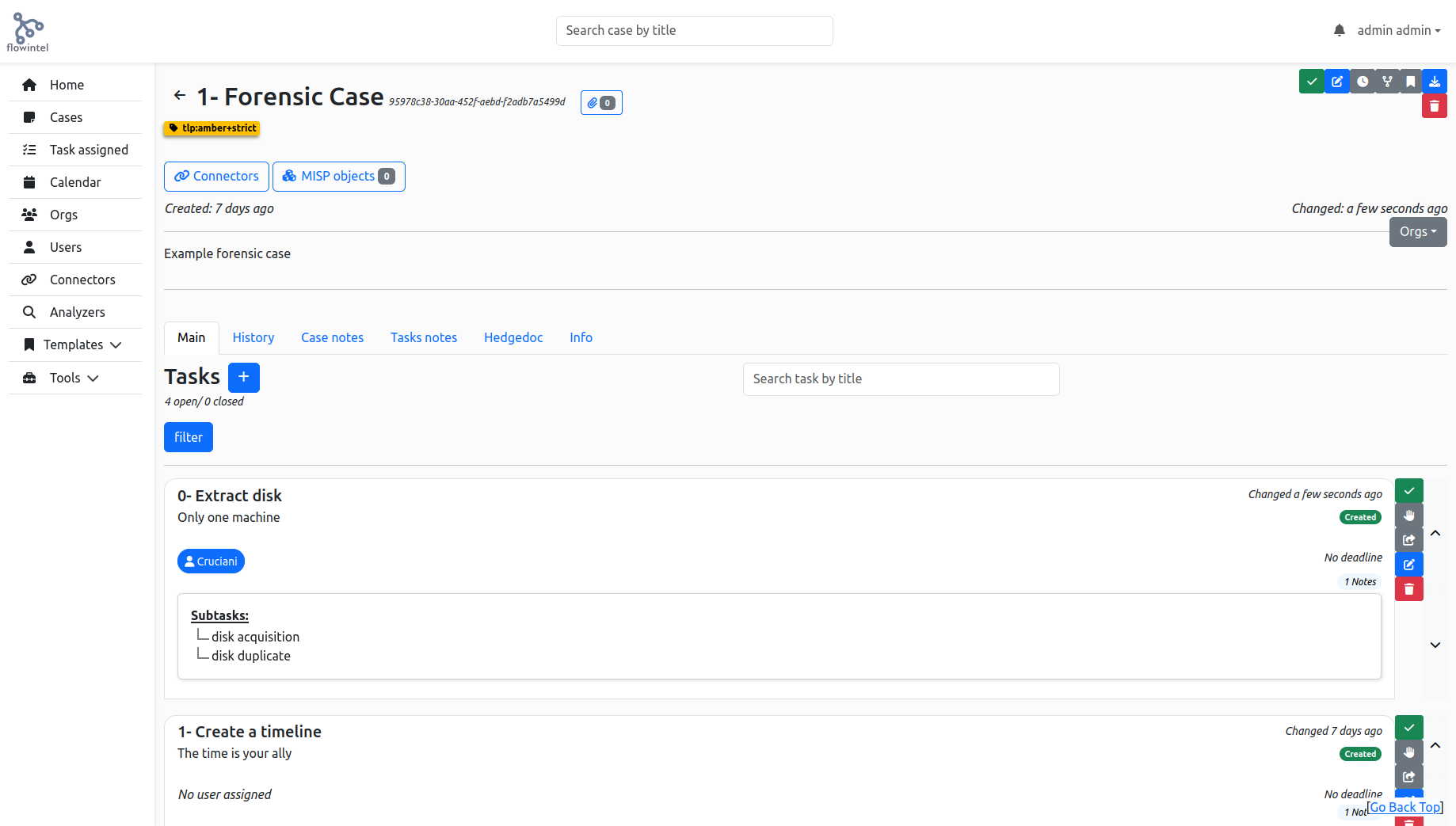Delete the Extract disk task
This screenshot has width=1456, height=826.
[1409, 589]
